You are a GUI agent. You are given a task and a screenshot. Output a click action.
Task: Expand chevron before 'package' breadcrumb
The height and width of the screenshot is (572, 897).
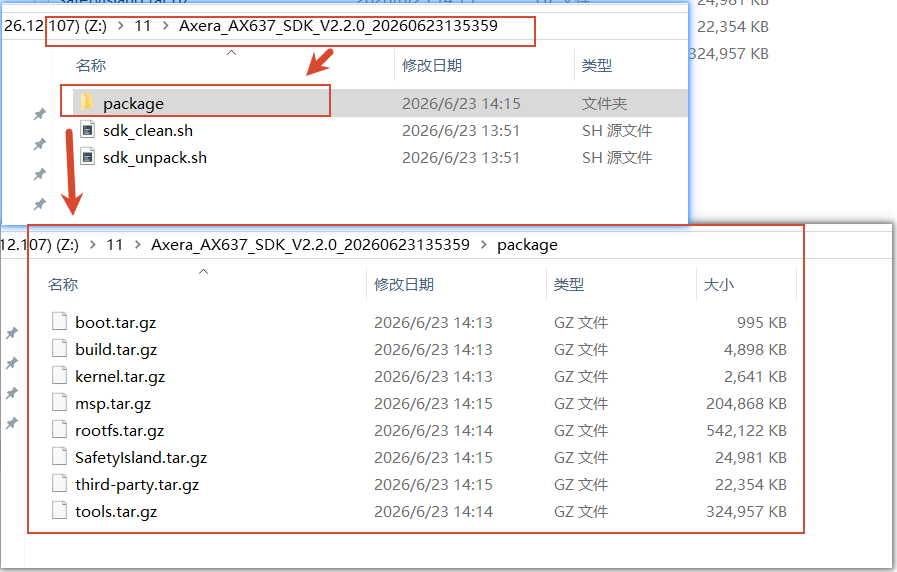coord(484,245)
